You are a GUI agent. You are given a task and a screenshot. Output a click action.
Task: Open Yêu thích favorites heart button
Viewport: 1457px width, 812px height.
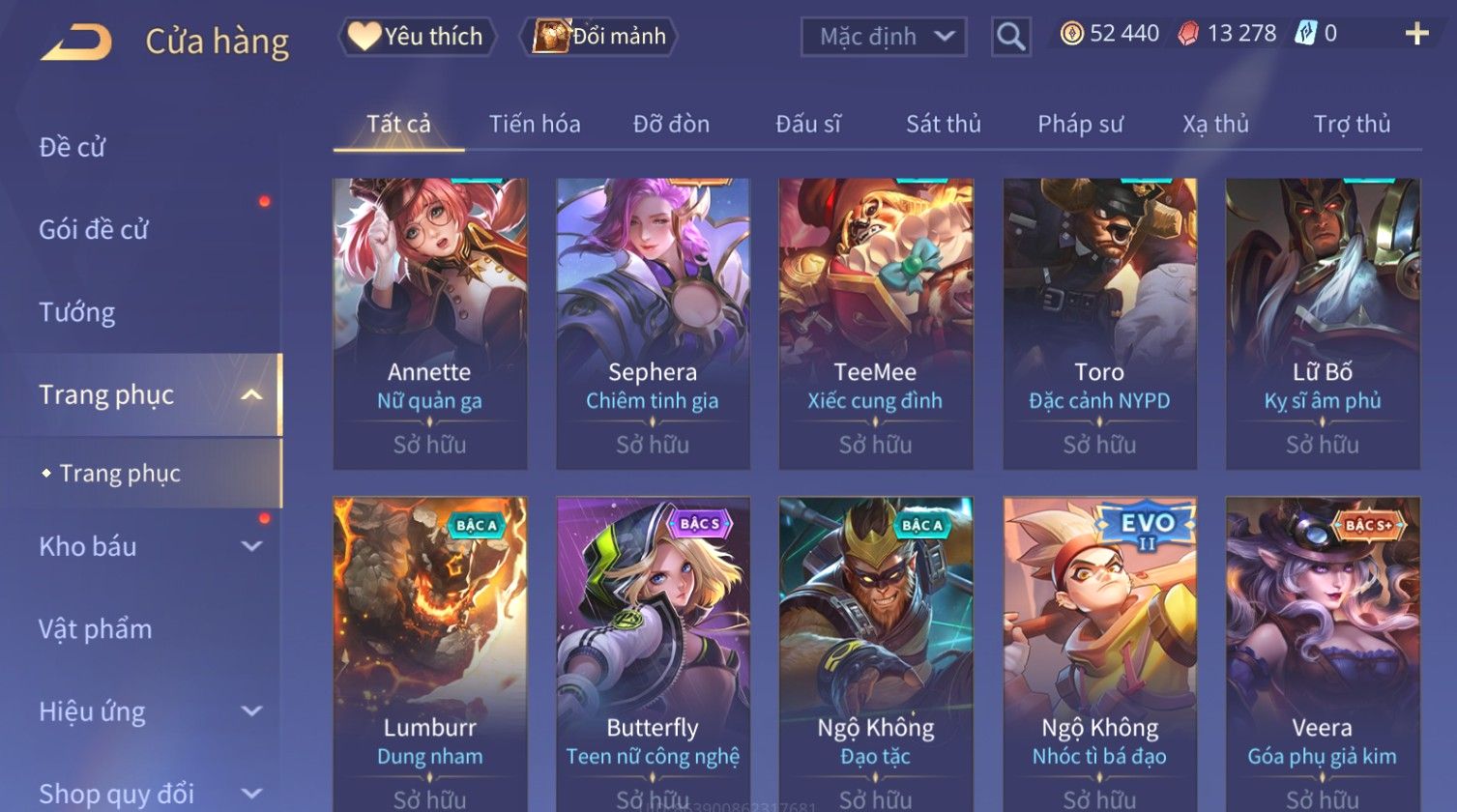(x=417, y=37)
